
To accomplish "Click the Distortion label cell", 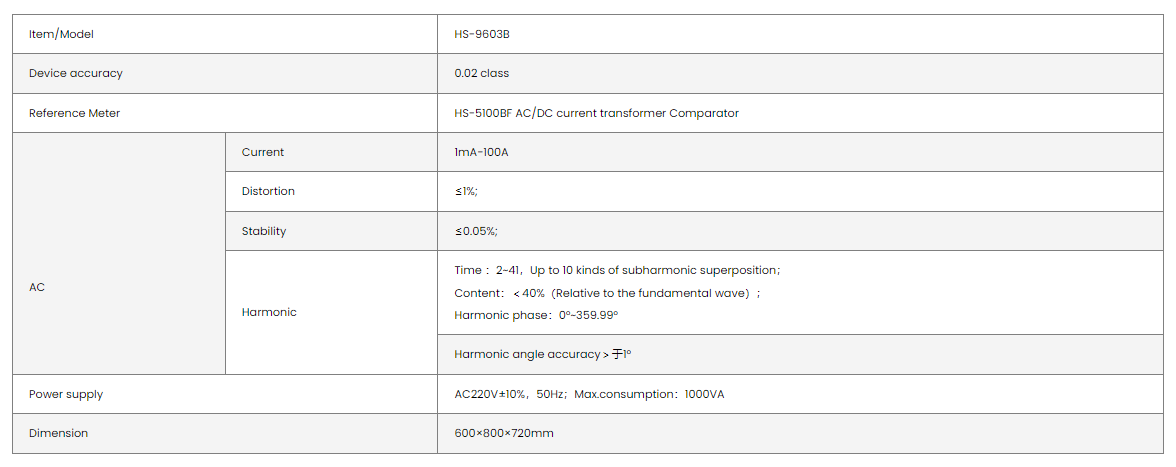I will (x=268, y=191).
